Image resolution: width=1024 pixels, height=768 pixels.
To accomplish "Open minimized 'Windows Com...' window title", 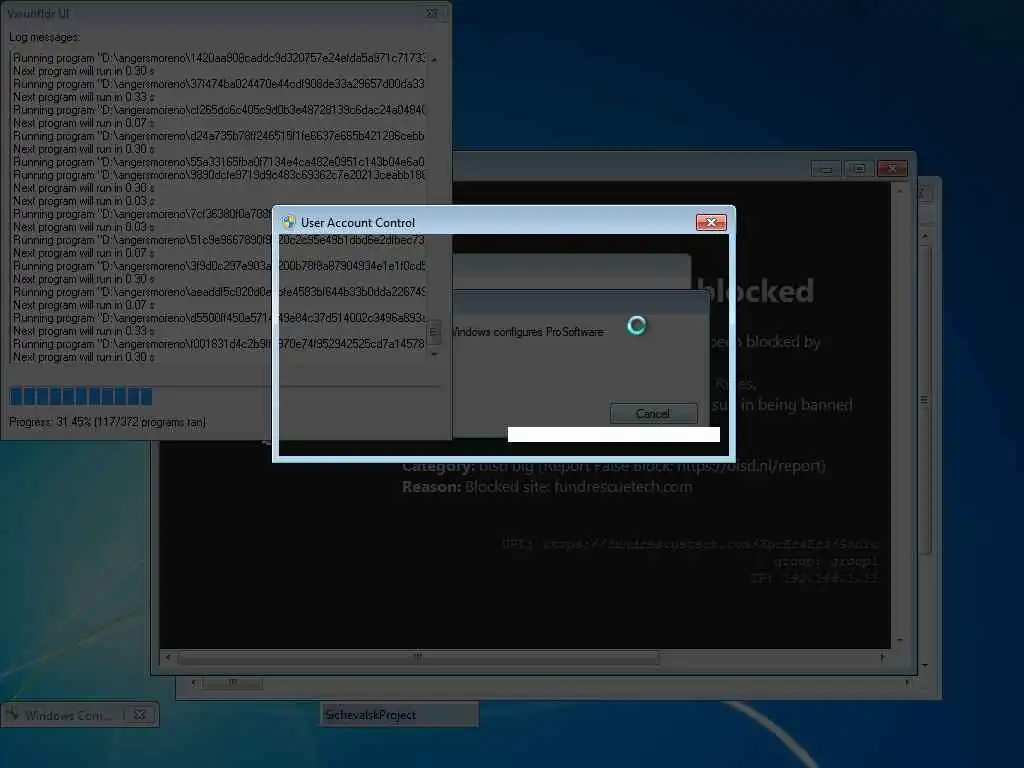I will (69, 716).
